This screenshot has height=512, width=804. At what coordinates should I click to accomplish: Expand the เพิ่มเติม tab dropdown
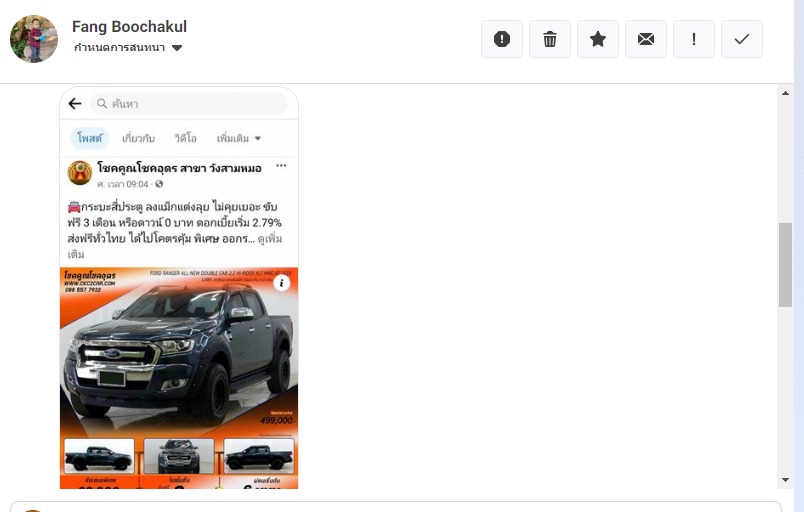point(238,138)
